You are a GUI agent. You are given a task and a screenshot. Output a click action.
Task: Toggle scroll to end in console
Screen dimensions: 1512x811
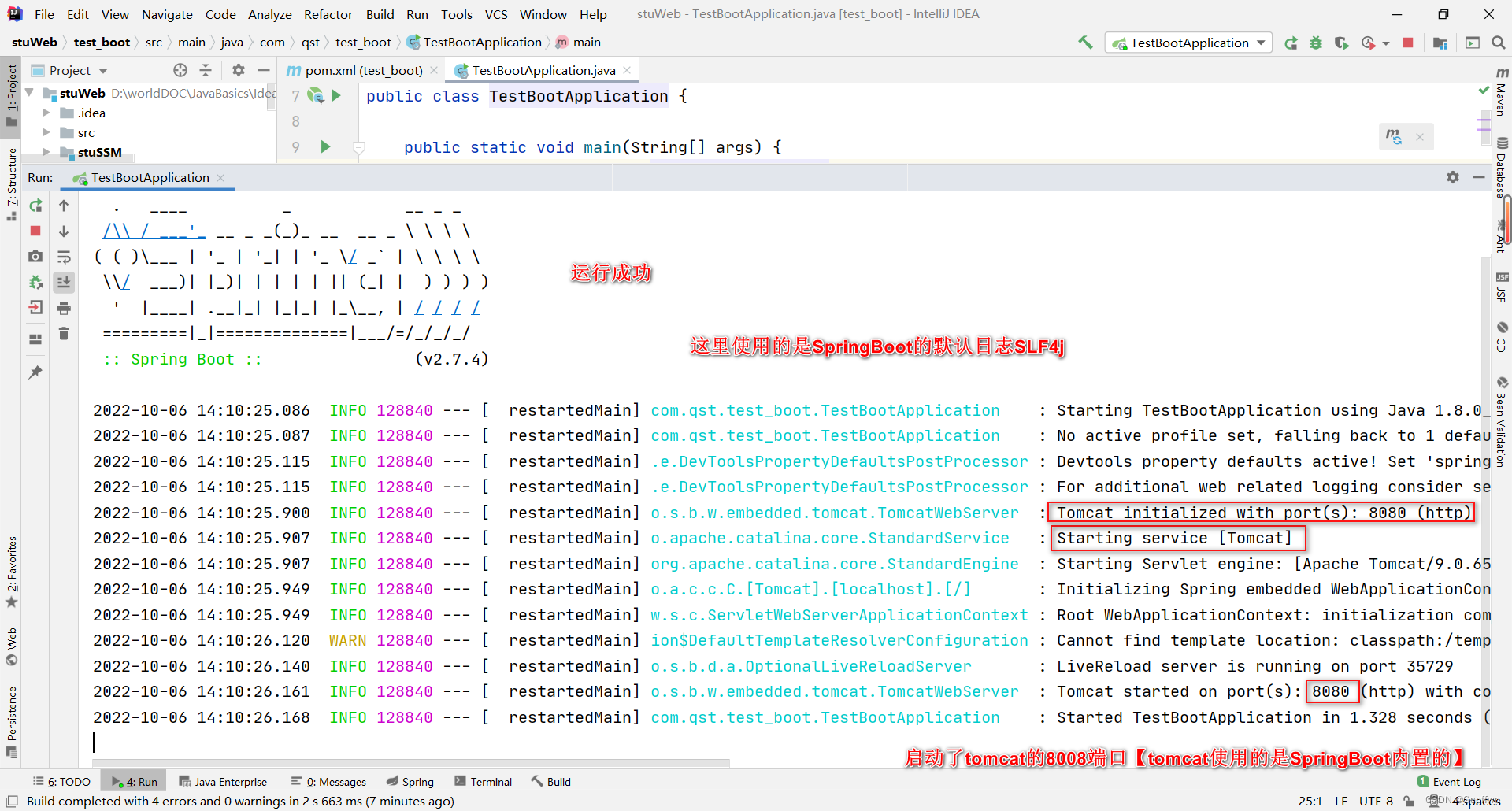click(64, 282)
